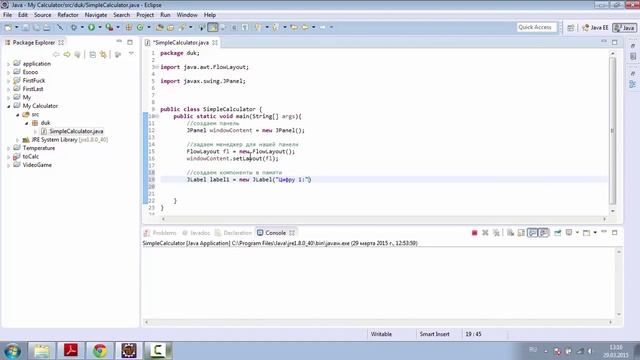The height and width of the screenshot is (360, 640).
Task: Click the New file toolbar icon
Action: point(8,27)
